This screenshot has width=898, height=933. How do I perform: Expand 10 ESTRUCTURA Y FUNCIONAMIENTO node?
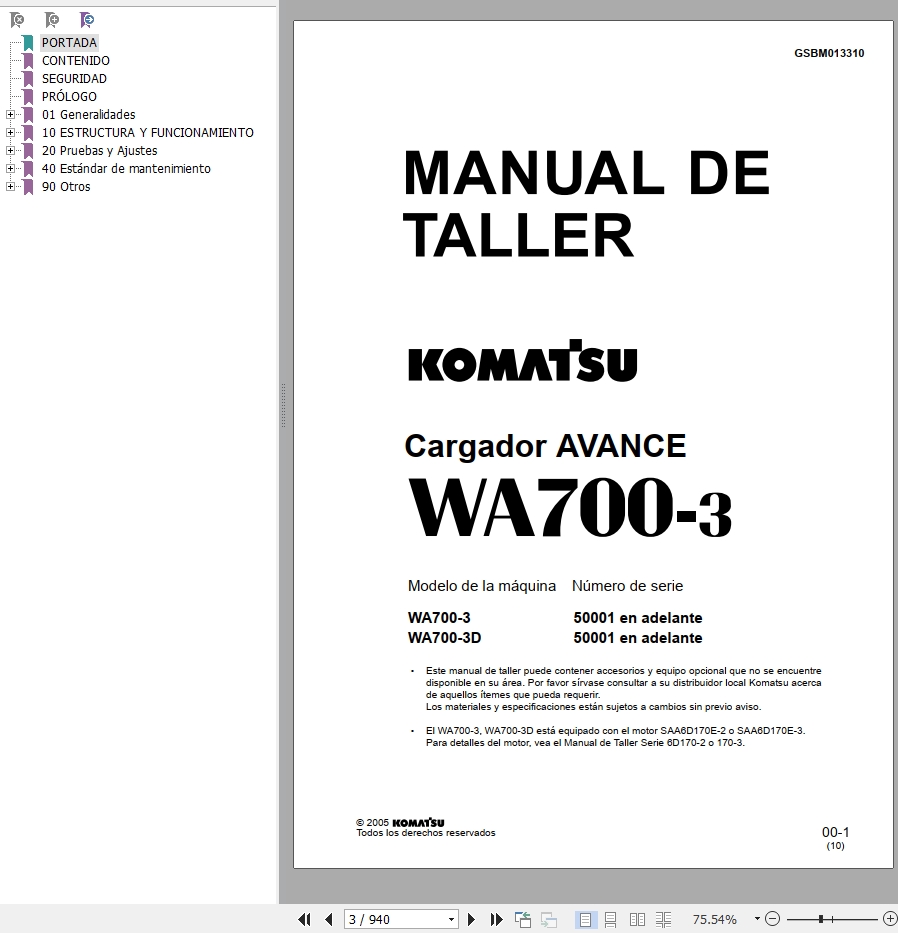[10, 133]
